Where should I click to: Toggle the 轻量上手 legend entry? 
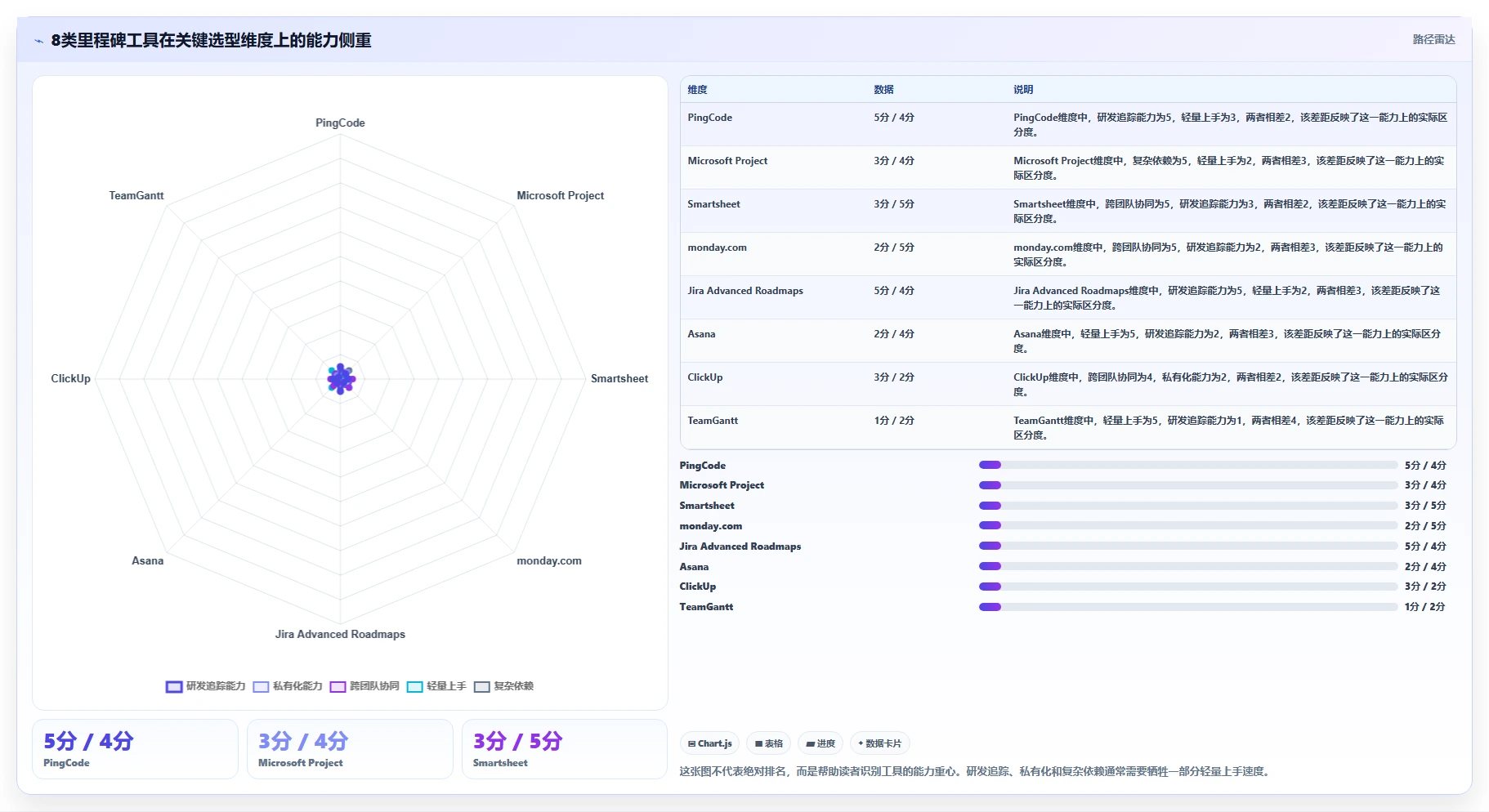tap(436, 687)
